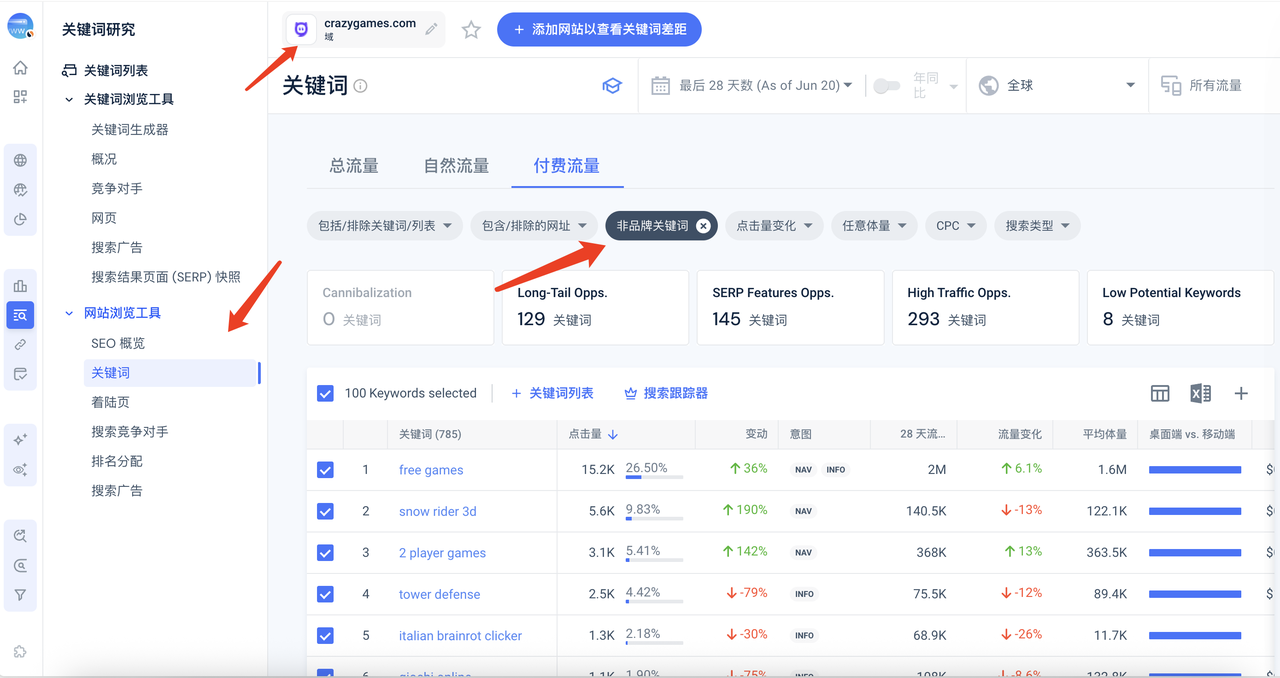The width and height of the screenshot is (1280, 678).
Task: Remove the 非品牌关键词 filter with X
Action: point(703,226)
